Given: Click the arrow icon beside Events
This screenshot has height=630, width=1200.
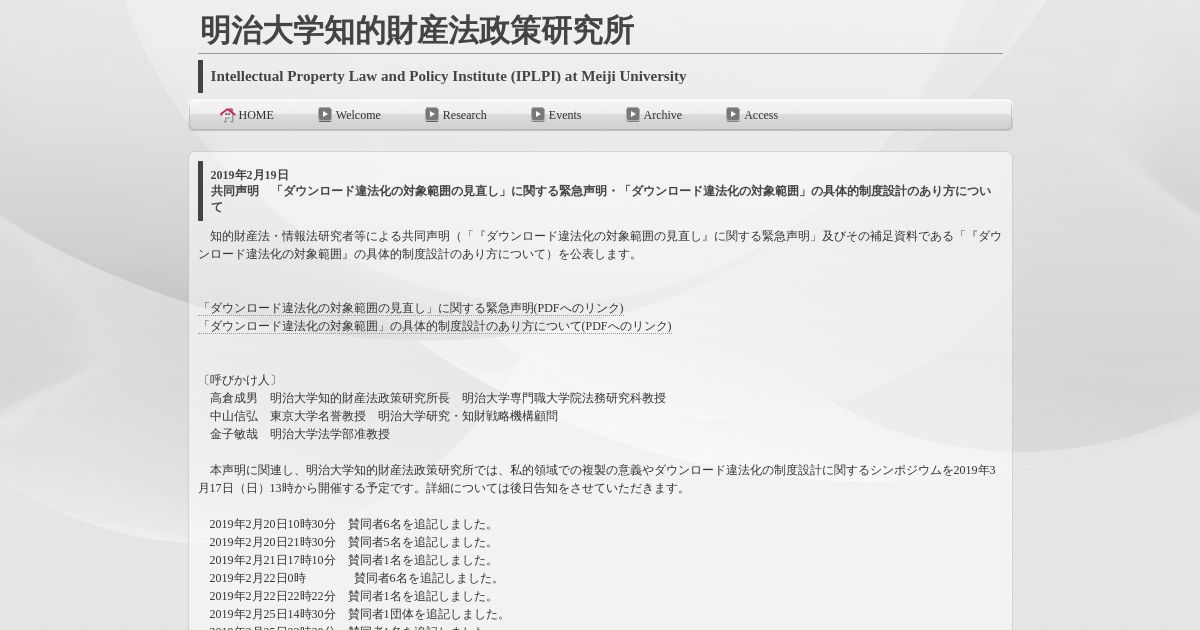Looking at the screenshot, I should coord(538,115).
